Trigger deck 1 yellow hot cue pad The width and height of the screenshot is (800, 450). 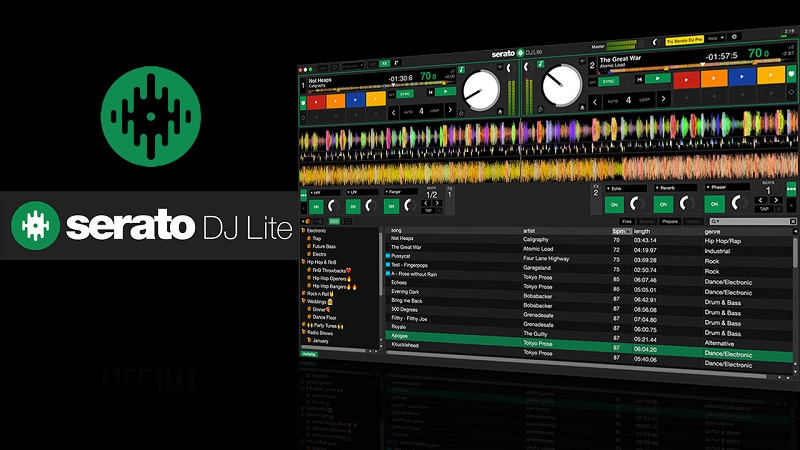tap(376, 98)
